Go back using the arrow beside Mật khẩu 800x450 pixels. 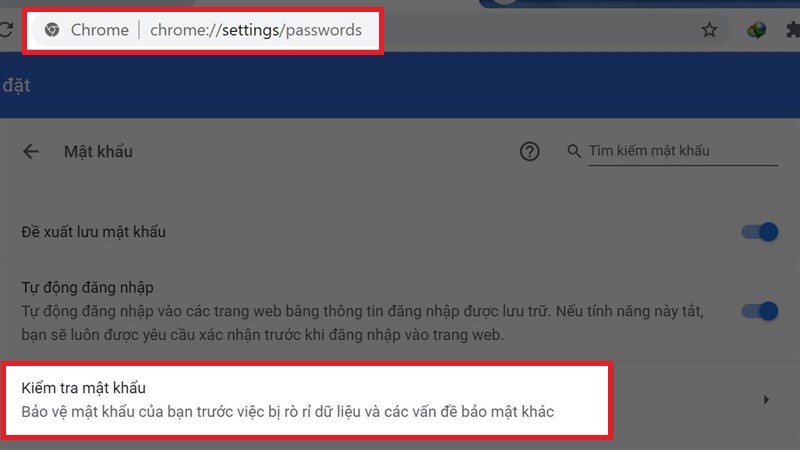click(x=31, y=152)
